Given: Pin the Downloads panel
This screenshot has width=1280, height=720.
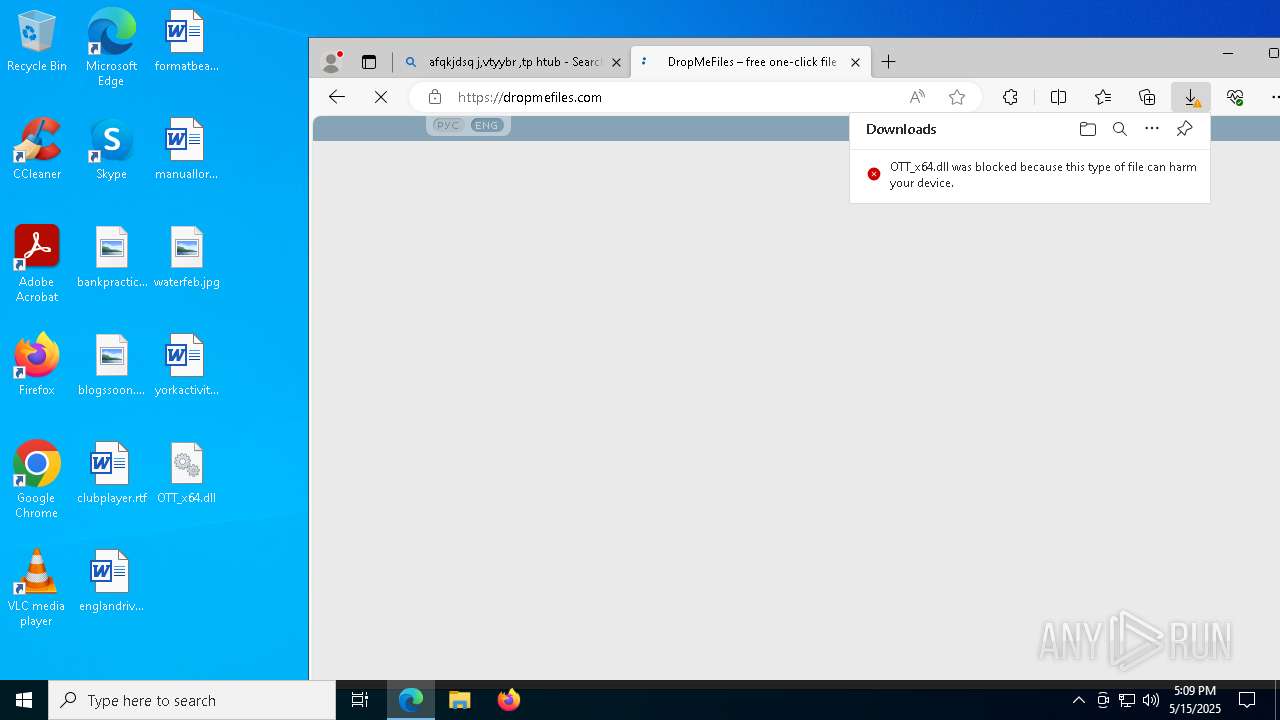Looking at the screenshot, I should [1184, 129].
